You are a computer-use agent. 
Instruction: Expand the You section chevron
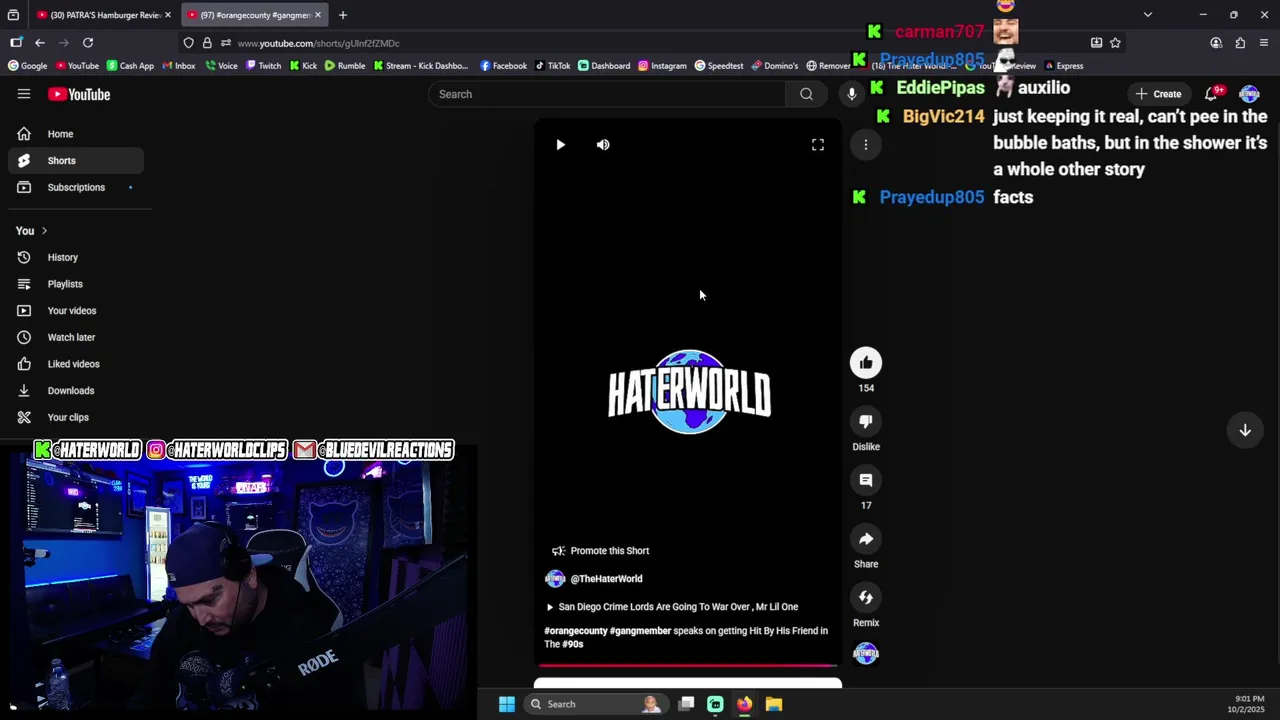coord(44,231)
